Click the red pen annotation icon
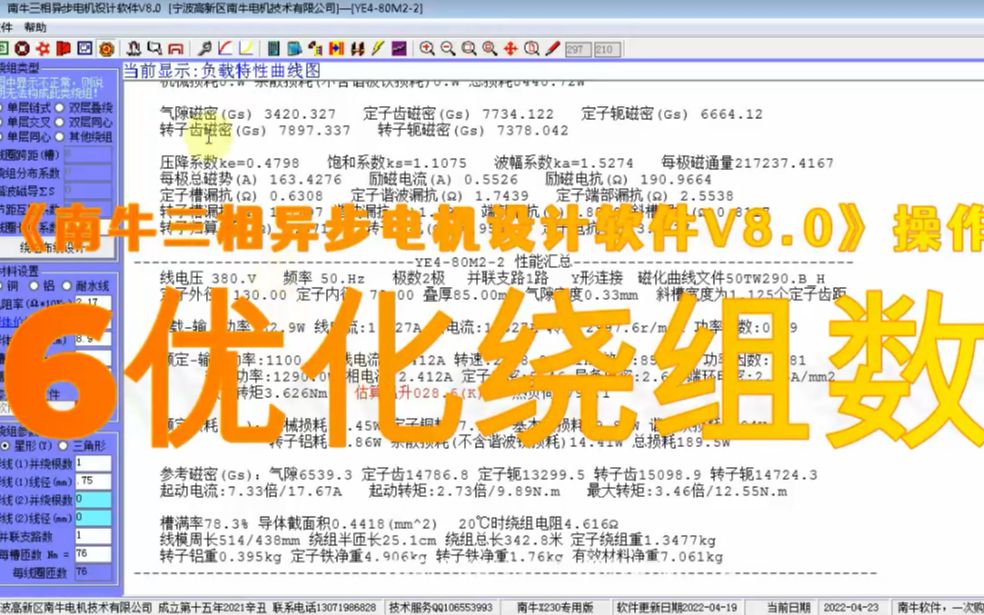The width and height of the screenshot is (984, 615). [550, 48]
